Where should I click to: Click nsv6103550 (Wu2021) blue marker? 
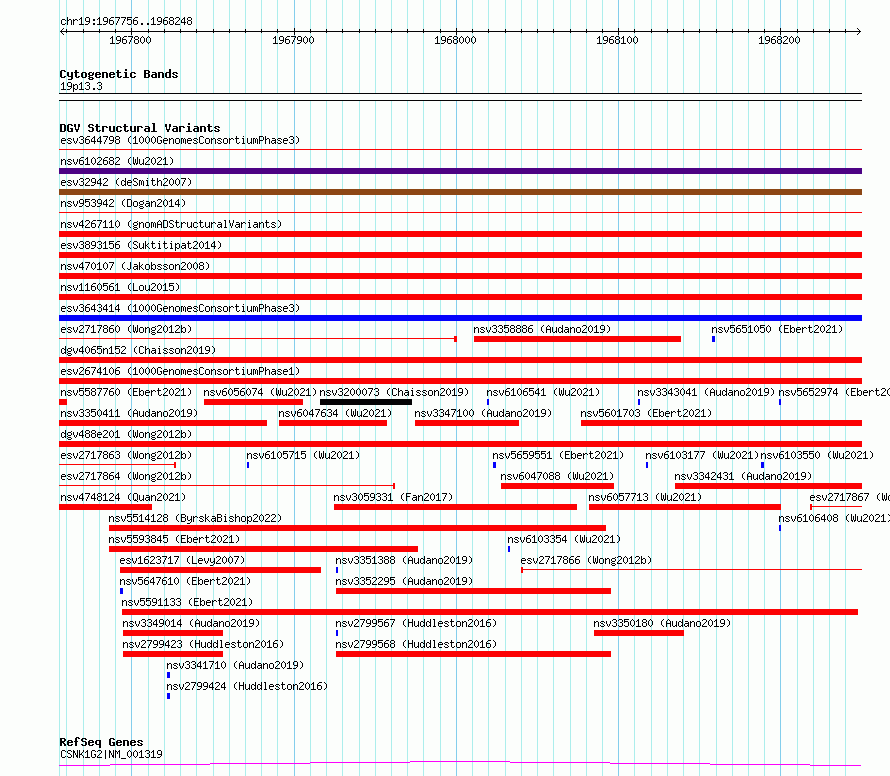point(762,465)
